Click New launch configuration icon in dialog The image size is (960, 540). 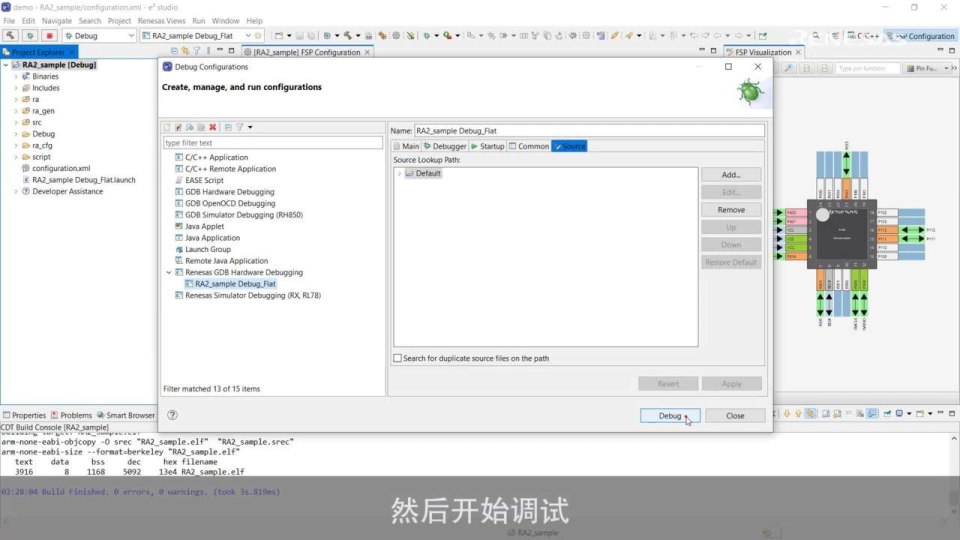pos(167,127)
